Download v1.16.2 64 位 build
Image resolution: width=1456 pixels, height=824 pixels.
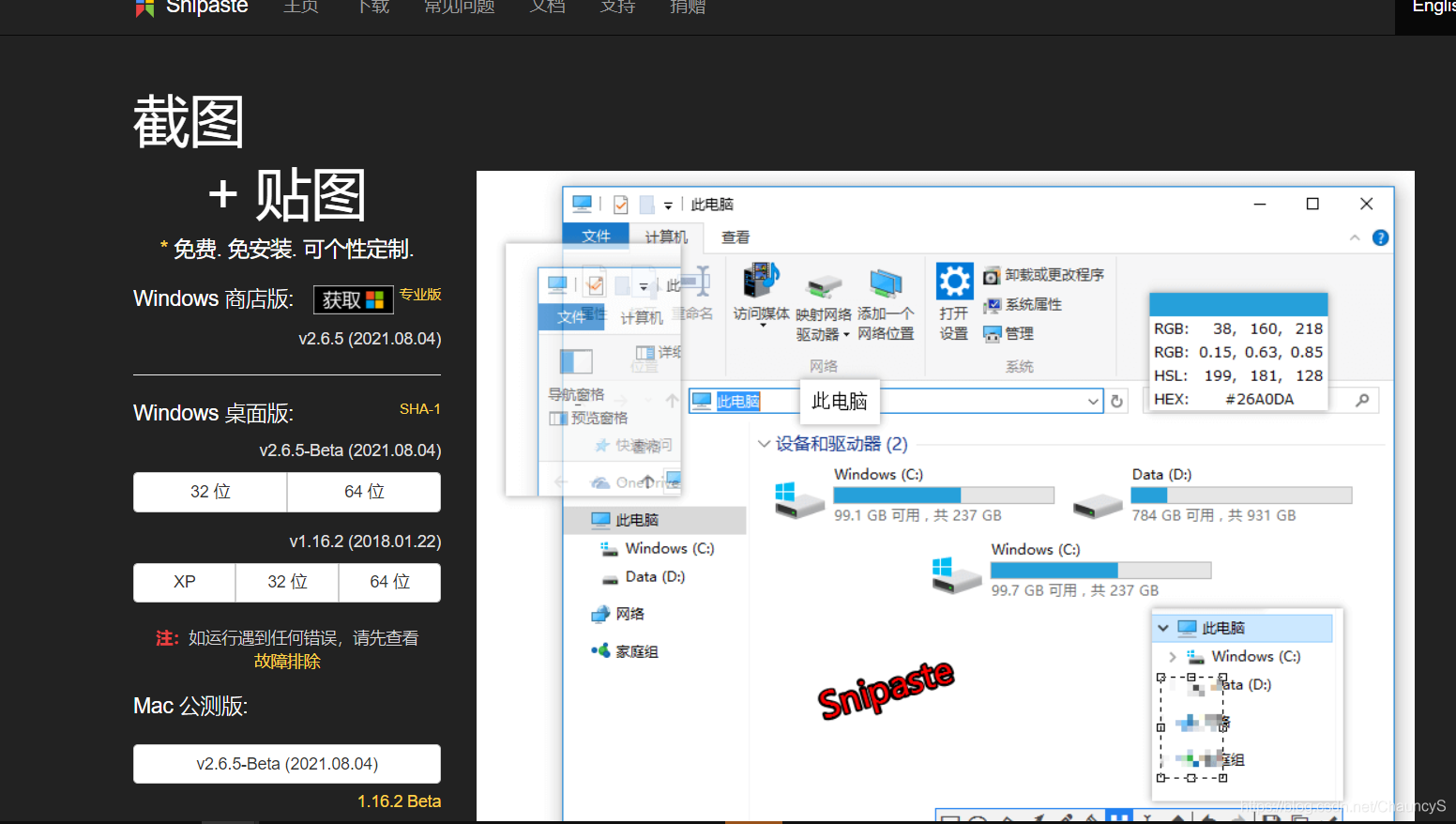pos(389,582)
